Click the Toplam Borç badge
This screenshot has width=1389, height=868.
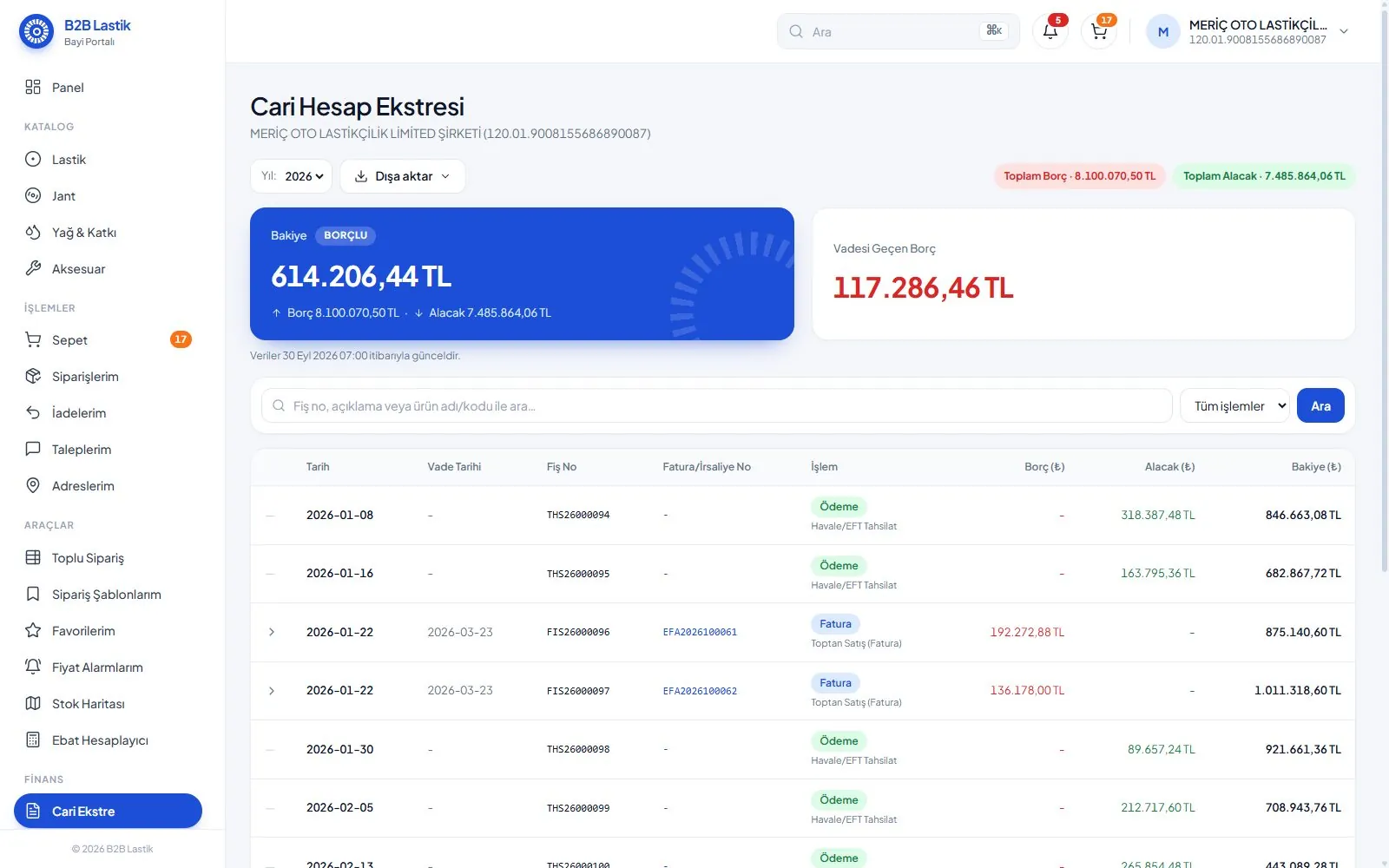click(x=1079, y=176)
